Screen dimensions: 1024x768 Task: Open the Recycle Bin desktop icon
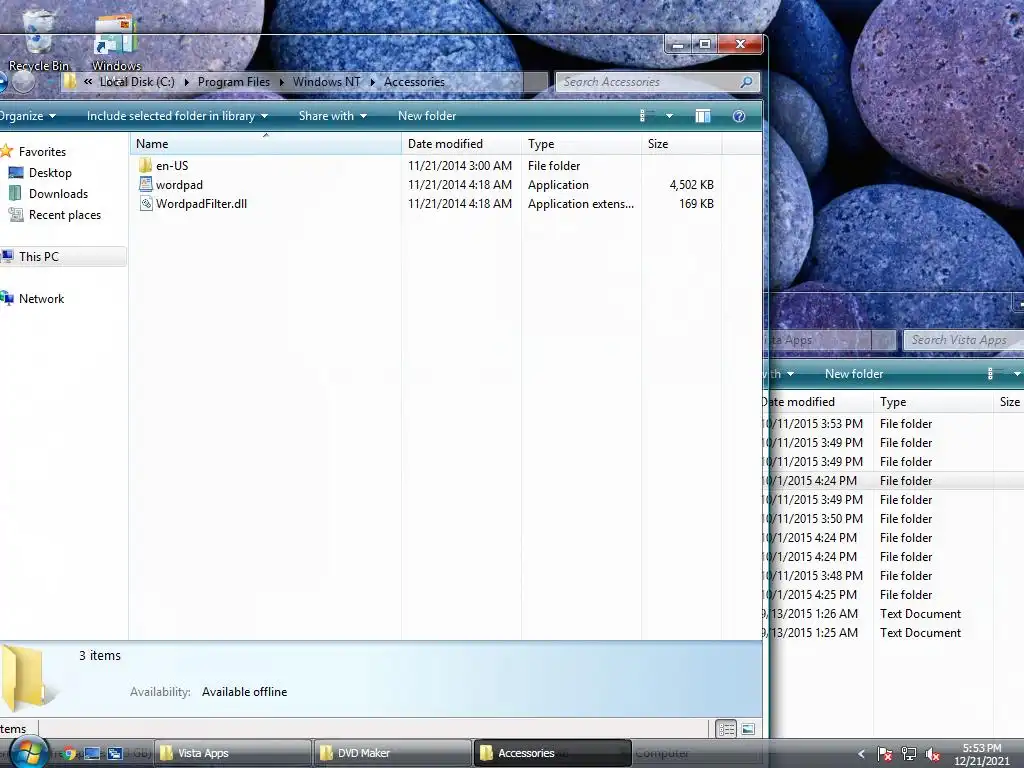(x=38, y=40)
